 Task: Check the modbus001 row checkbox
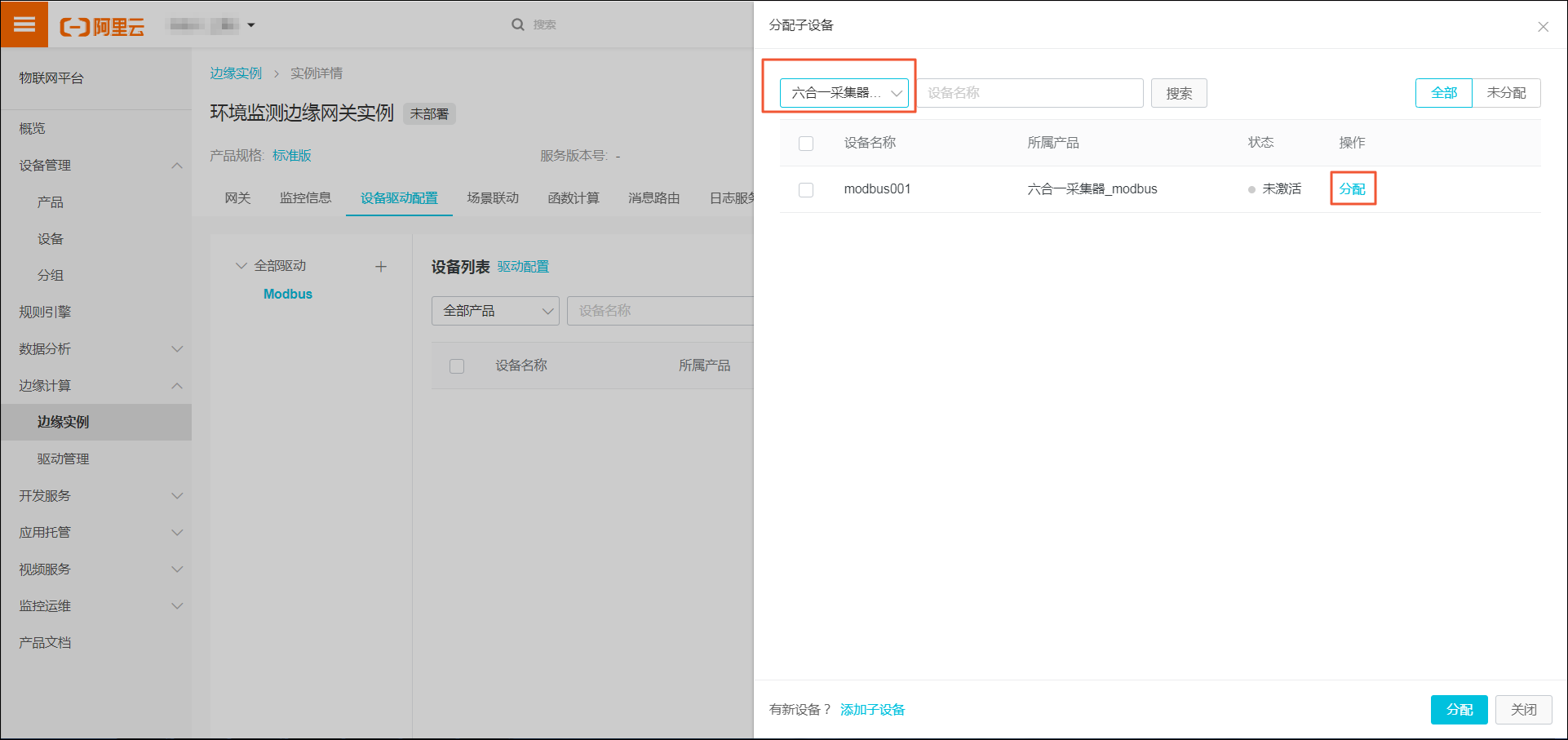click(x=806, y=190)
